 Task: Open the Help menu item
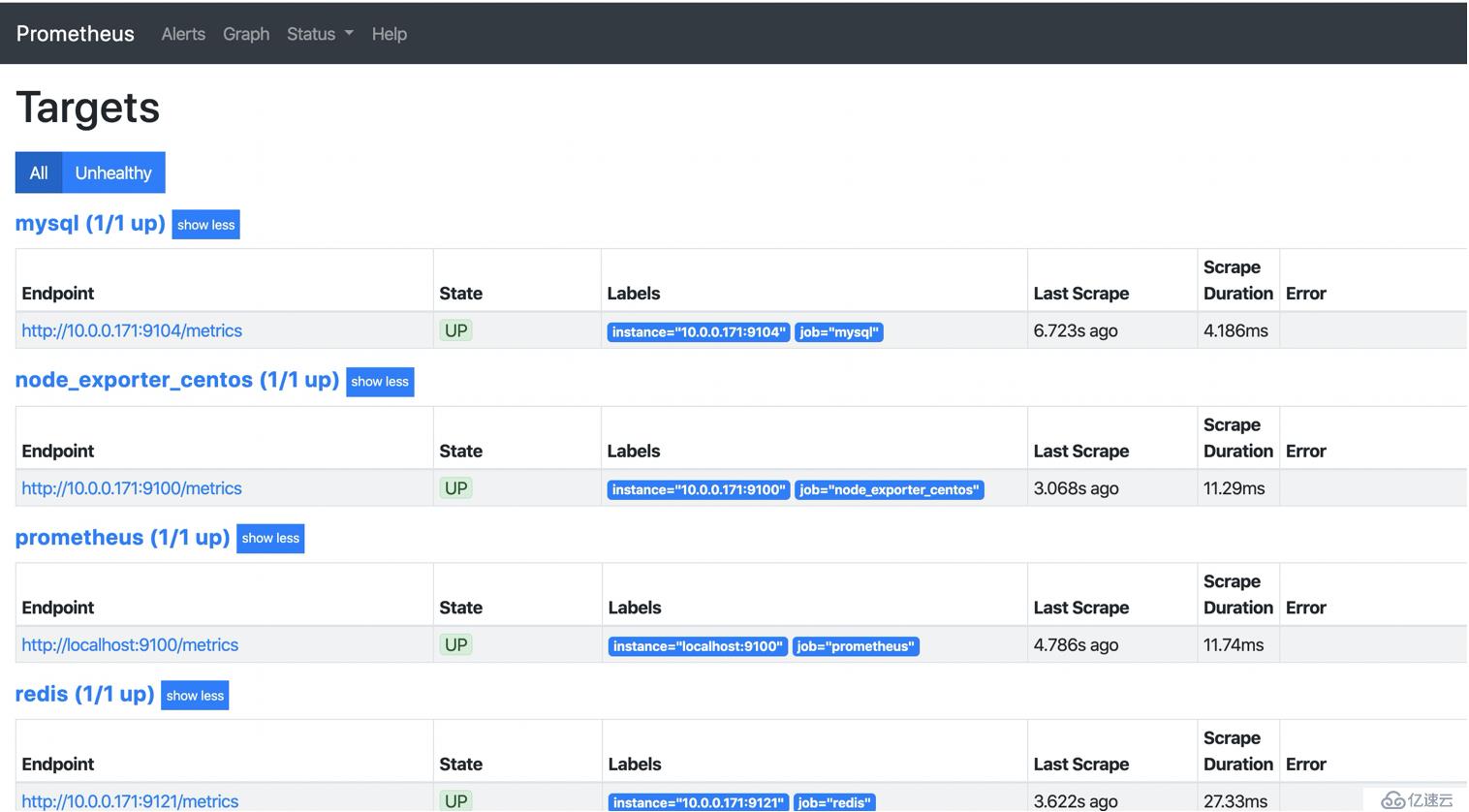390,34
